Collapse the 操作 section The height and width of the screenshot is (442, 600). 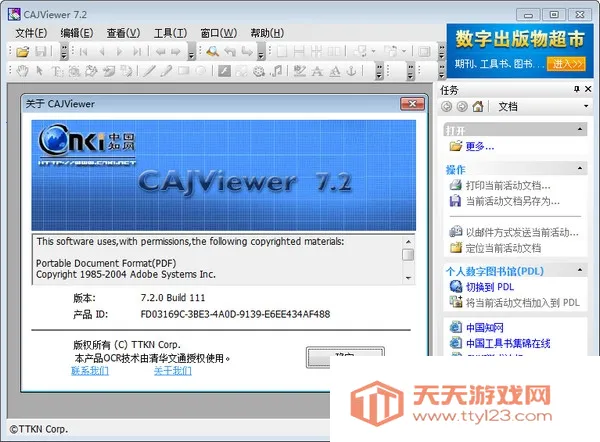coord(580,168)
